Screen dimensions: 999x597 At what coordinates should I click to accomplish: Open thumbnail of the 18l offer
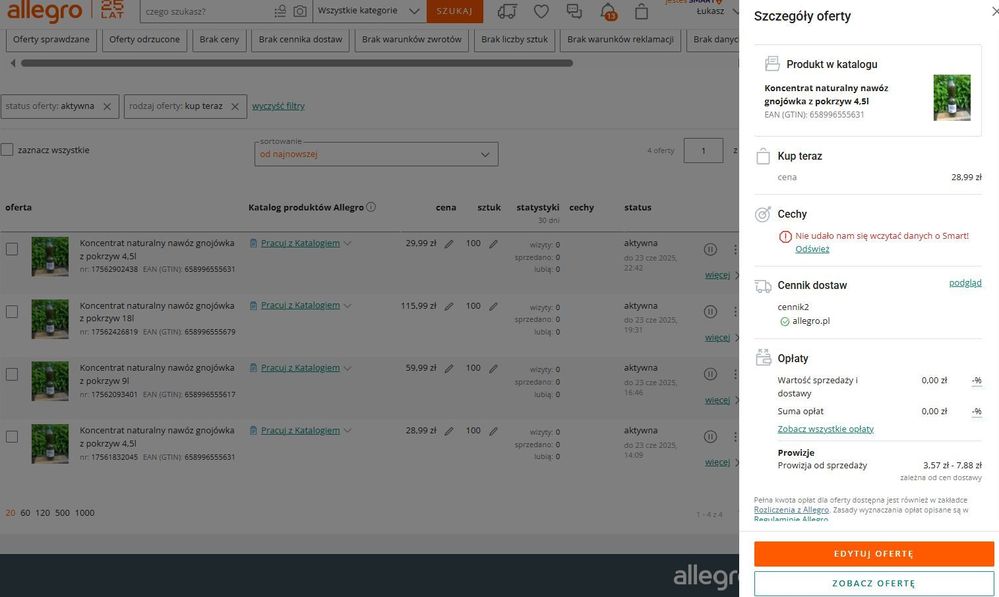[50, 319]
